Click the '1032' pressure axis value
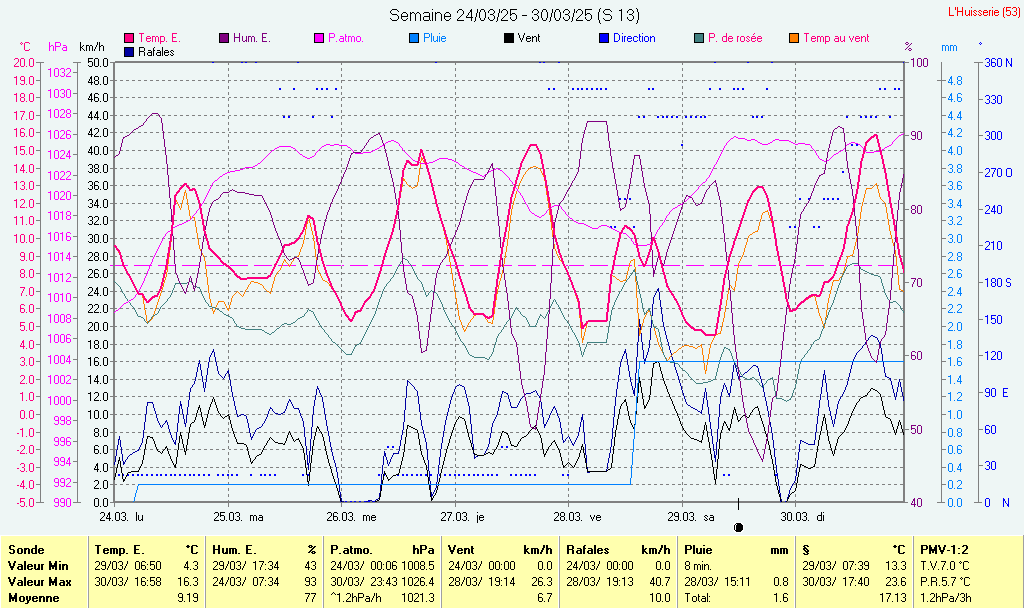Screen dimensions: 1024x608 click(x=59, y=72)
